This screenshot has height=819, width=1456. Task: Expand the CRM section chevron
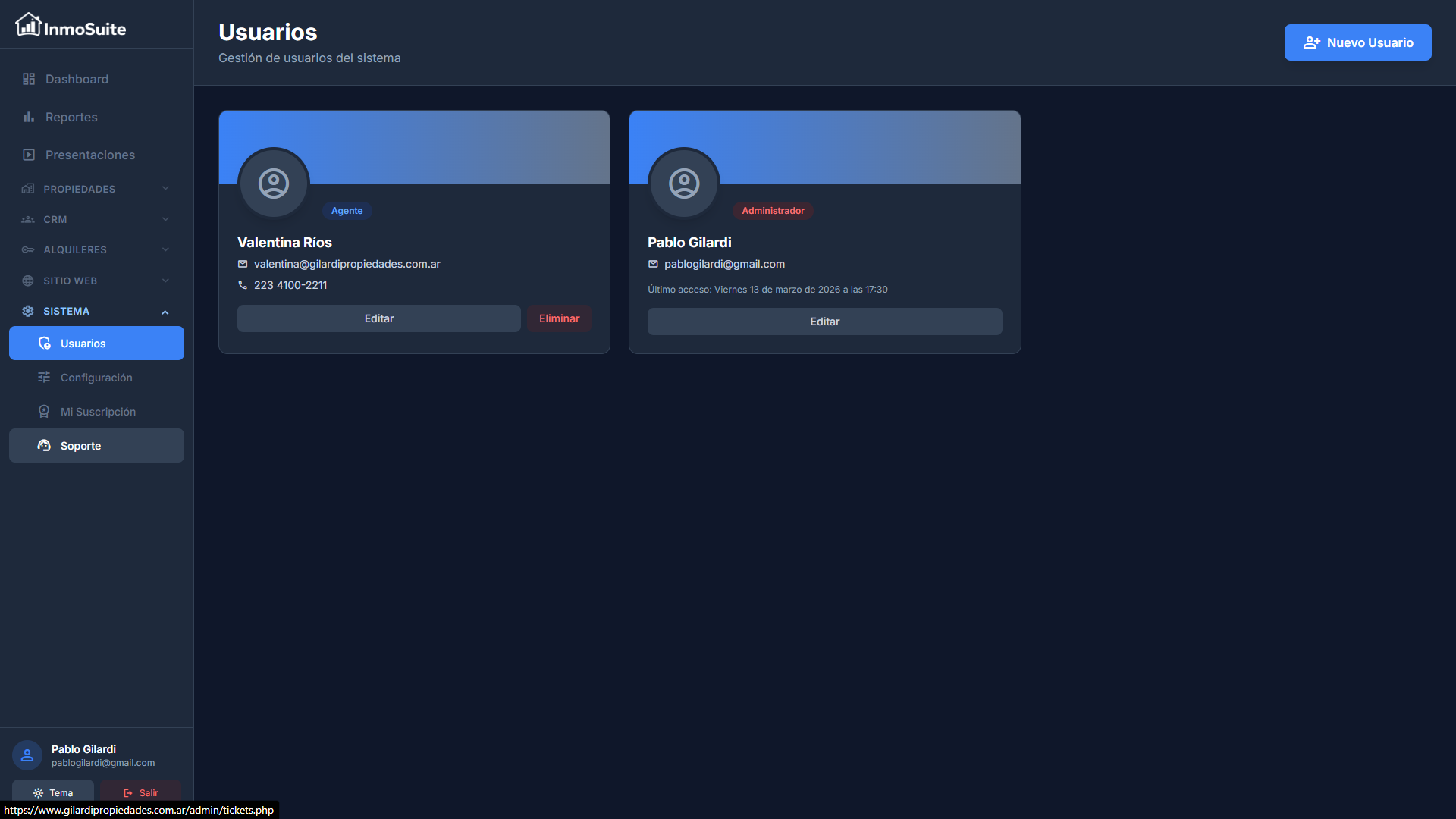pos(165,219)
